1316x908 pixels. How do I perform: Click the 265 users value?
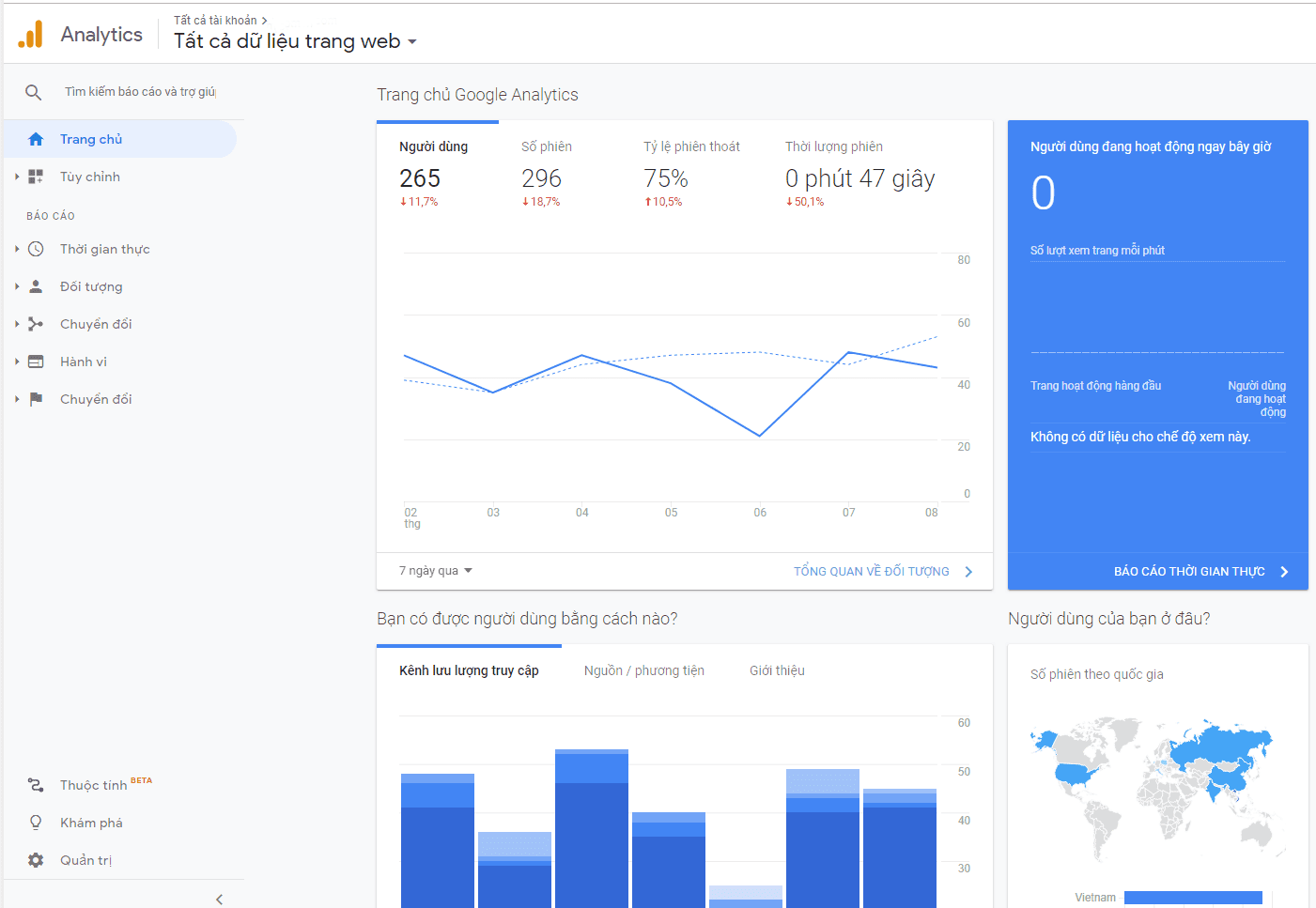[x=420, y=178]
